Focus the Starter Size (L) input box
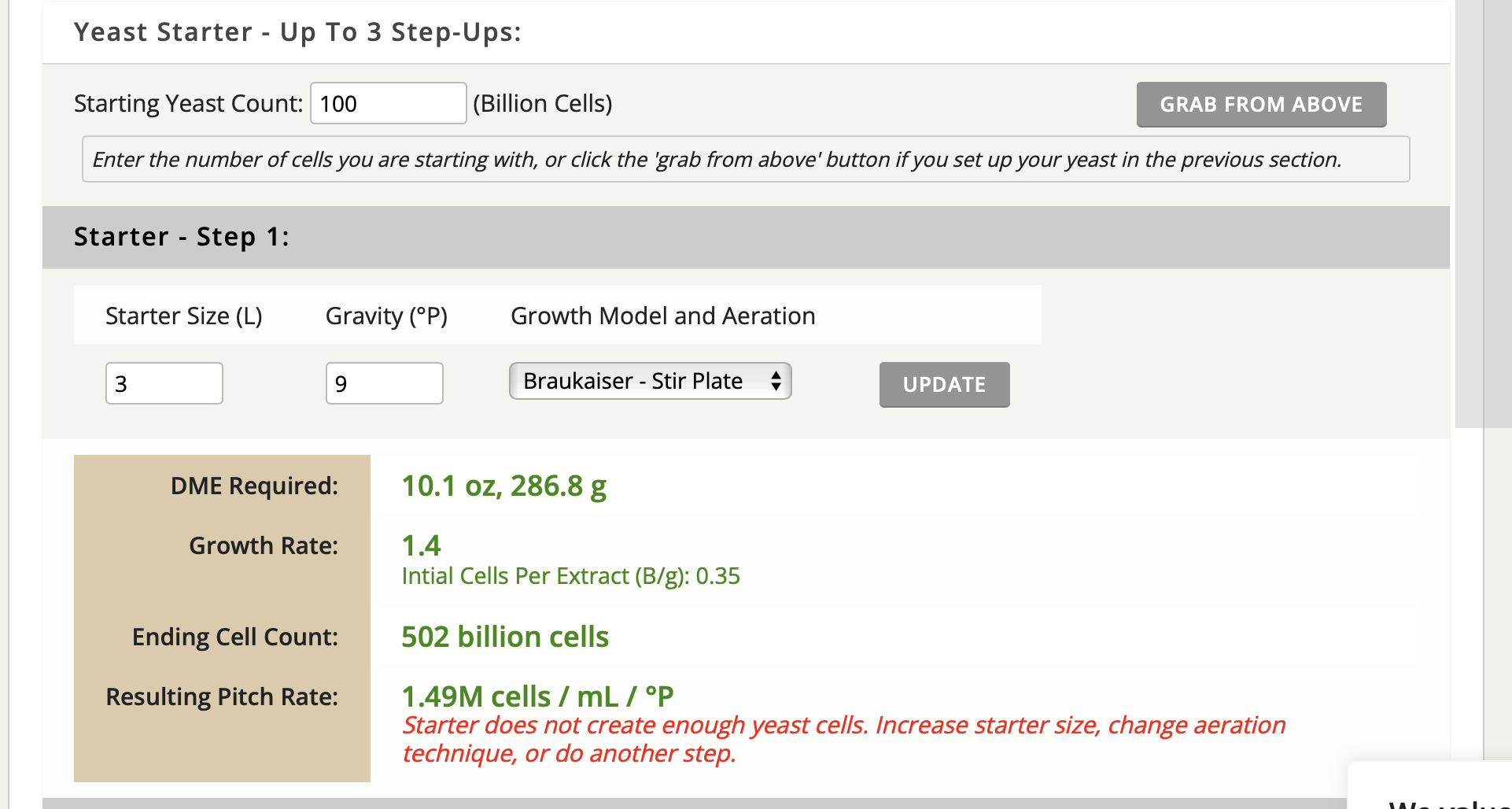 tap(164, 383)
